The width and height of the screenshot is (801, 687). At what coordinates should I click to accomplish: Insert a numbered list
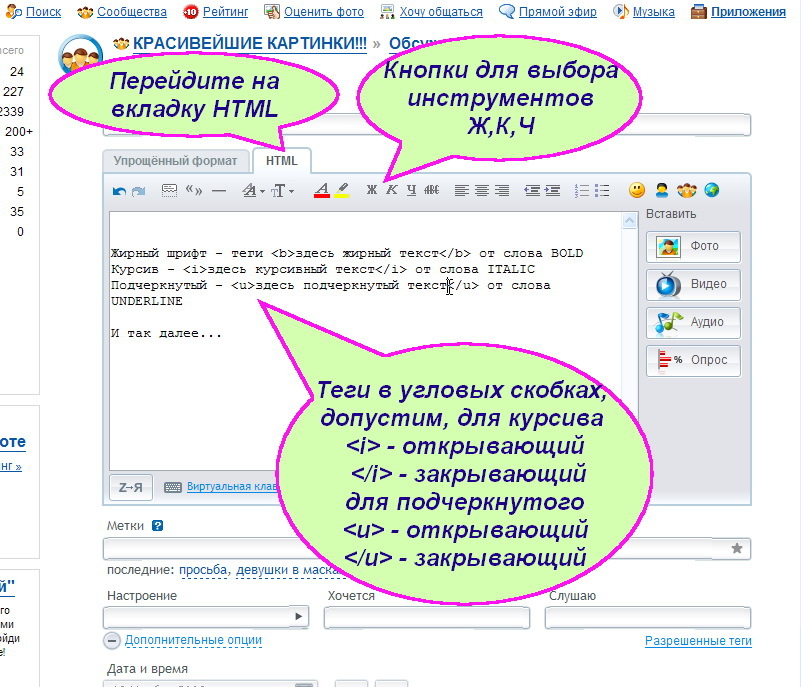[582, 191]
